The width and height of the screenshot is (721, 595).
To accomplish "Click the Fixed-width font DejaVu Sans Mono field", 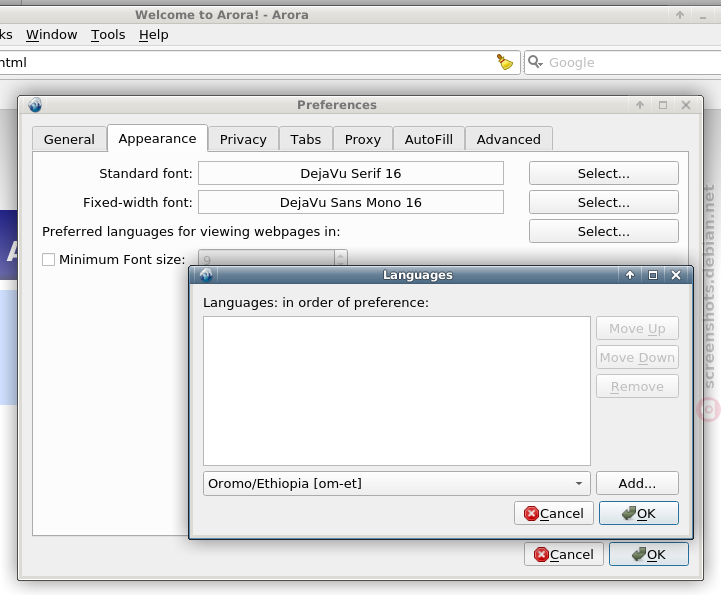I will 351,202.
